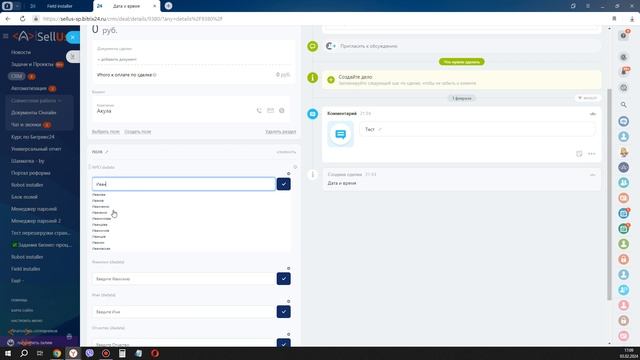Open Calculator from the taskbar
Screen dimensions: 640x360
click(122, 353)
